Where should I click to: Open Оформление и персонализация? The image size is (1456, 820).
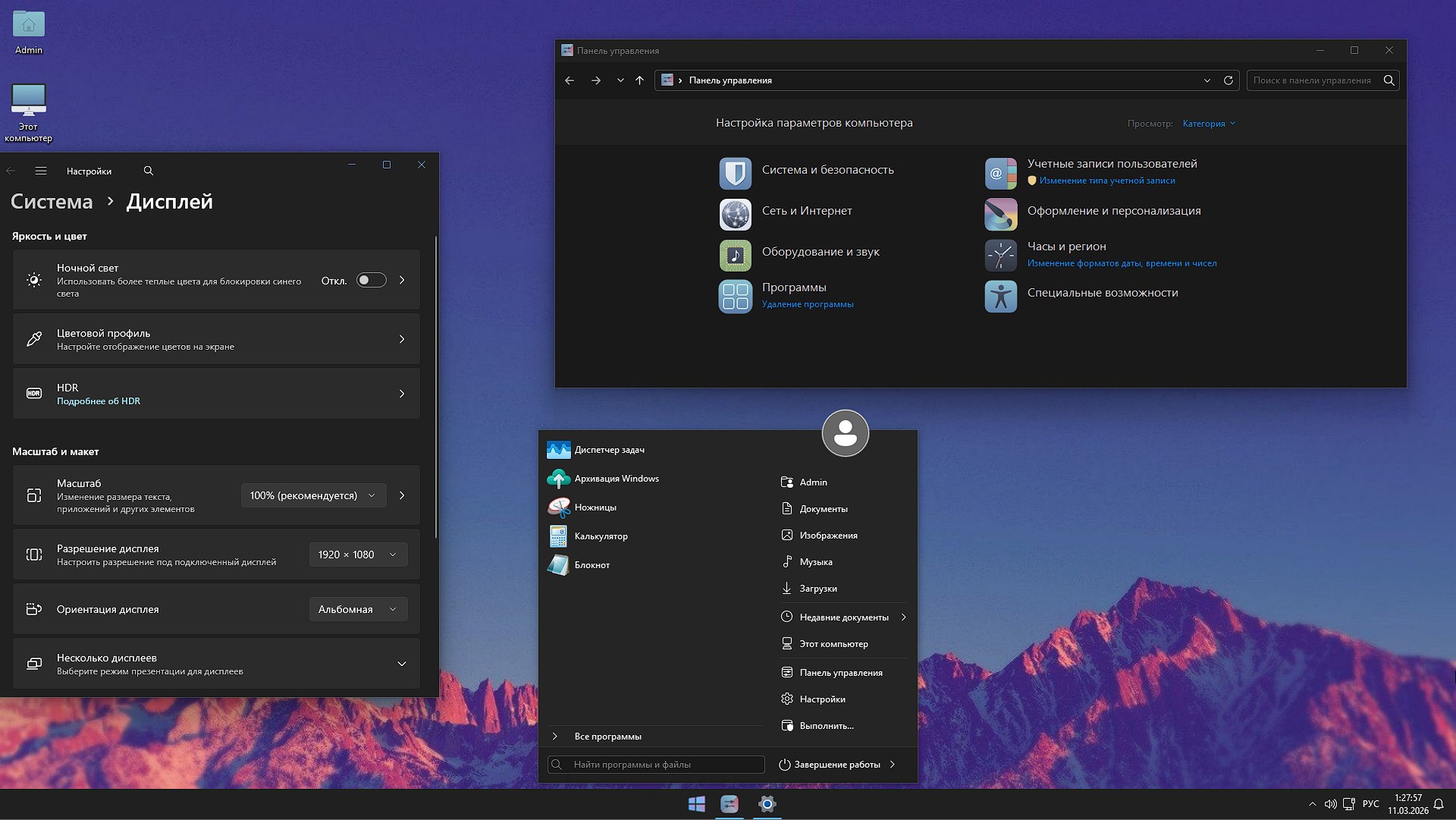coord(1114,211)
